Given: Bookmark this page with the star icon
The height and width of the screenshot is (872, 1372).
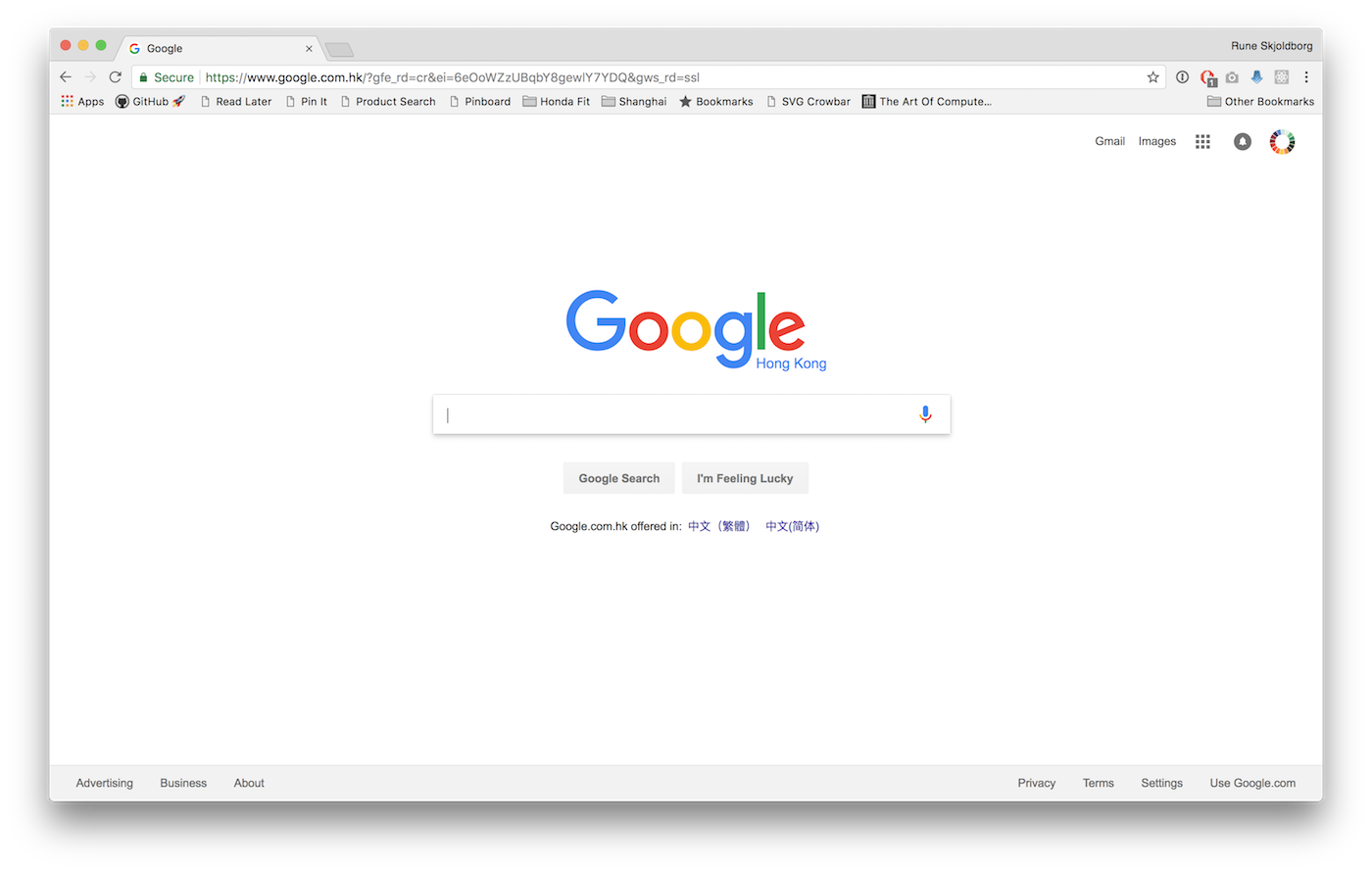Looking at the screenshot, I should [x=1153, y=77].
